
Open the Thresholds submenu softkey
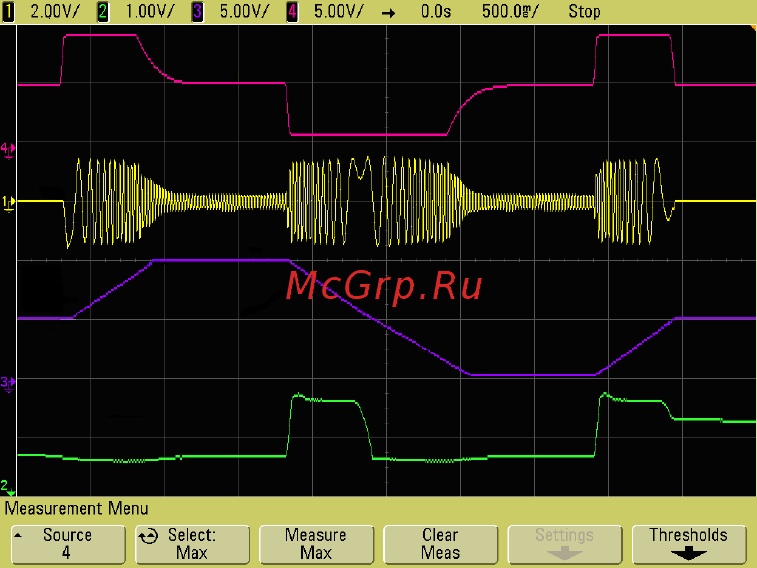(689, 544)
